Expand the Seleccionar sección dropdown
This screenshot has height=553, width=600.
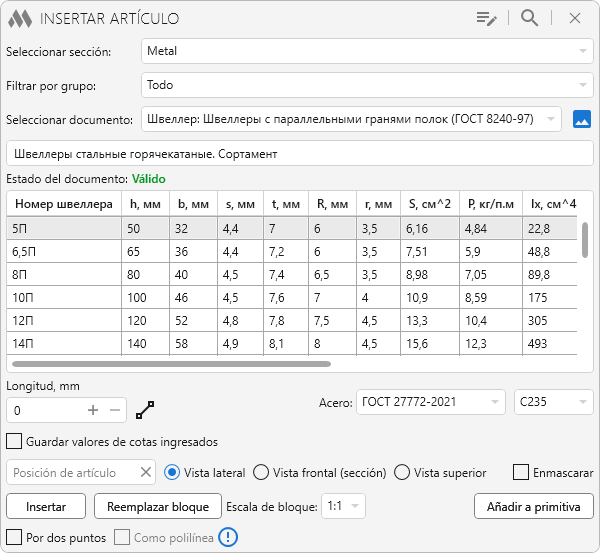point(366,50)
